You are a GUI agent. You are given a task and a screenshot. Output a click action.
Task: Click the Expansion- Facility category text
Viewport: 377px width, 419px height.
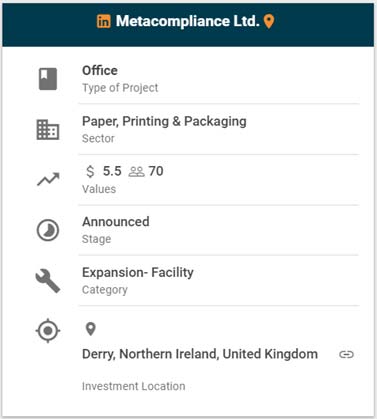138,273
